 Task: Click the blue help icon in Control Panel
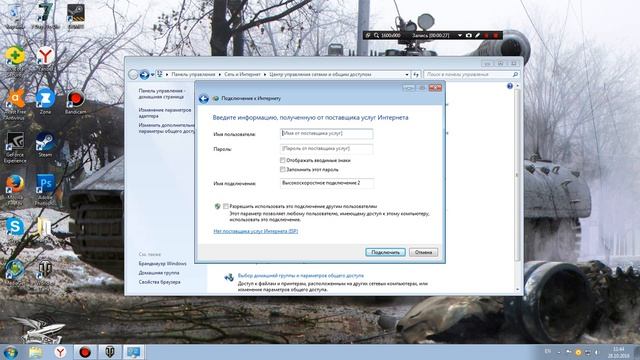point(509,86)
